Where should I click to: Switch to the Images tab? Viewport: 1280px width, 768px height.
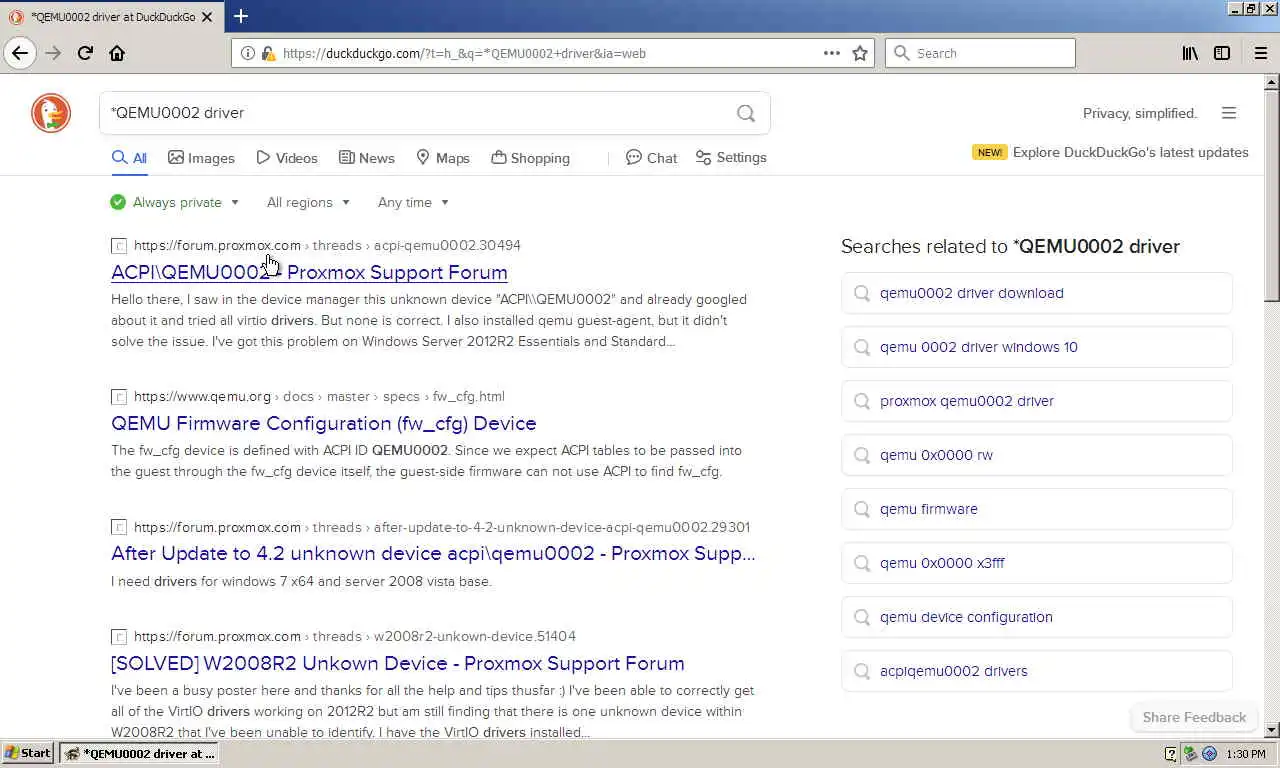[x=201, y=158]
